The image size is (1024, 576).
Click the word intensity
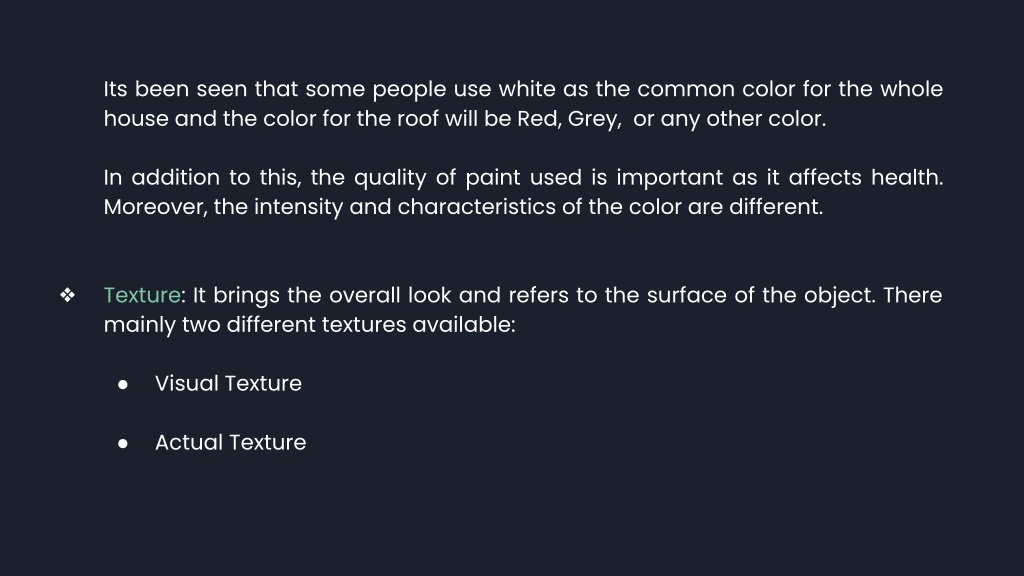(x=298, y=208)
